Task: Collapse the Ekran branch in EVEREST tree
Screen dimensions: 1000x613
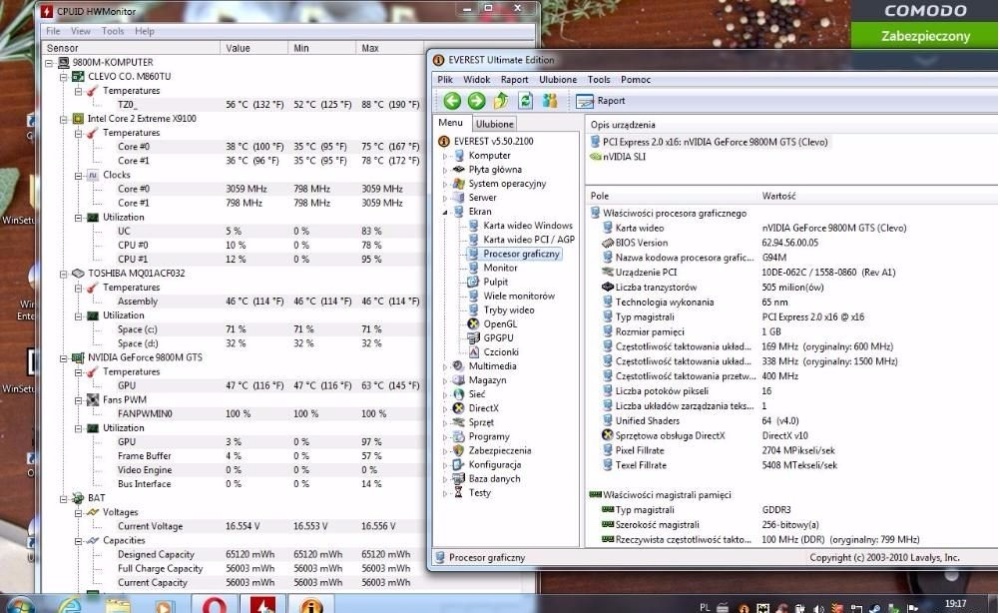Action: point(445,212)
